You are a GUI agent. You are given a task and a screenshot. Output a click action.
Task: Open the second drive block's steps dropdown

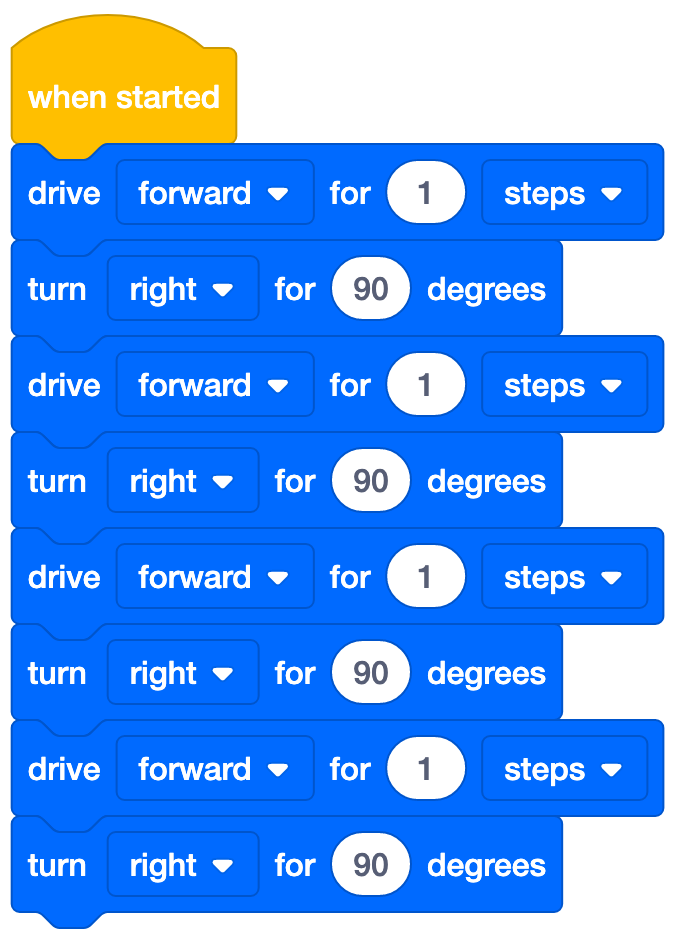563,384
